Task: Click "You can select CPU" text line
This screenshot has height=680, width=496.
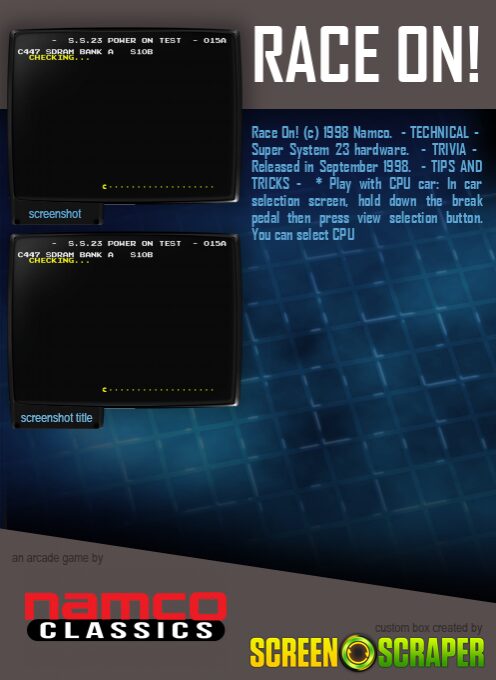Action: click(303, 235)
